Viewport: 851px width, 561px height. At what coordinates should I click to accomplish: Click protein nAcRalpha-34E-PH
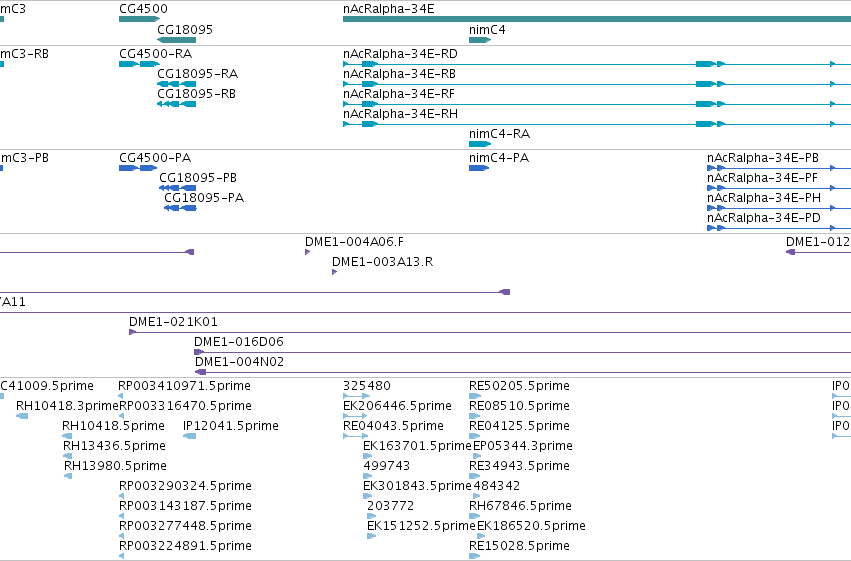779,208
